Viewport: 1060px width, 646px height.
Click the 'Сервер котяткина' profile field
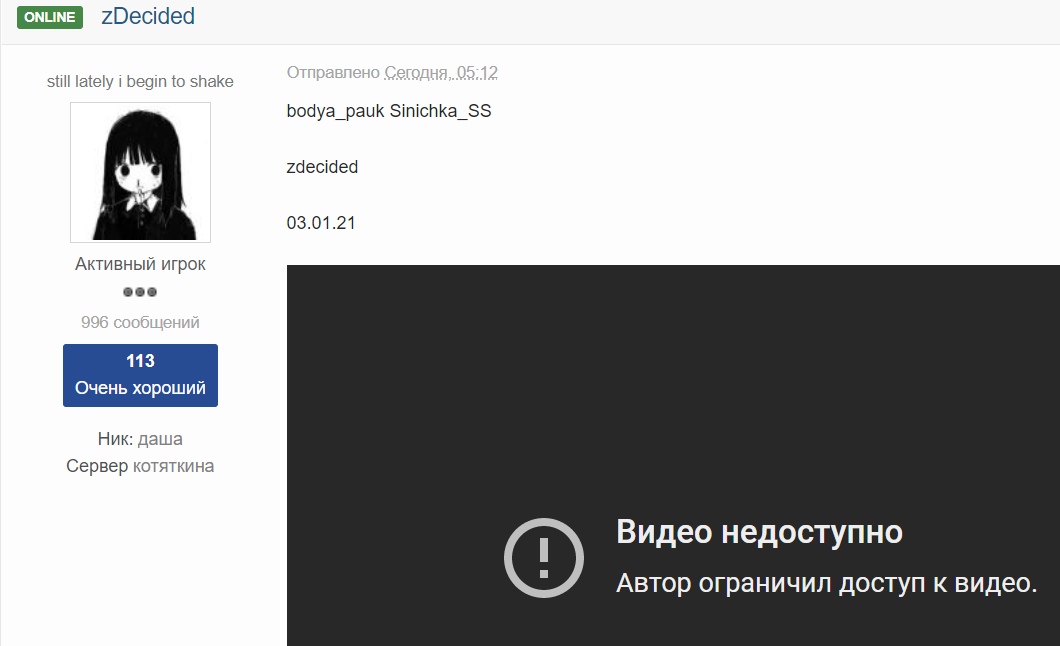point(140,466)
